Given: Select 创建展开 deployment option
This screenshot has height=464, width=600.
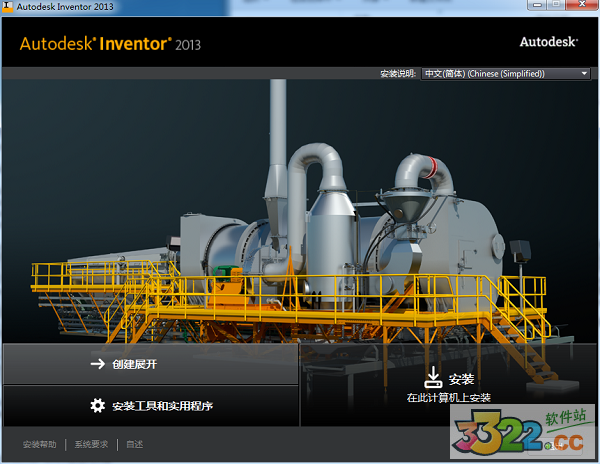Looking at the screenshot, I should [150, 364].
